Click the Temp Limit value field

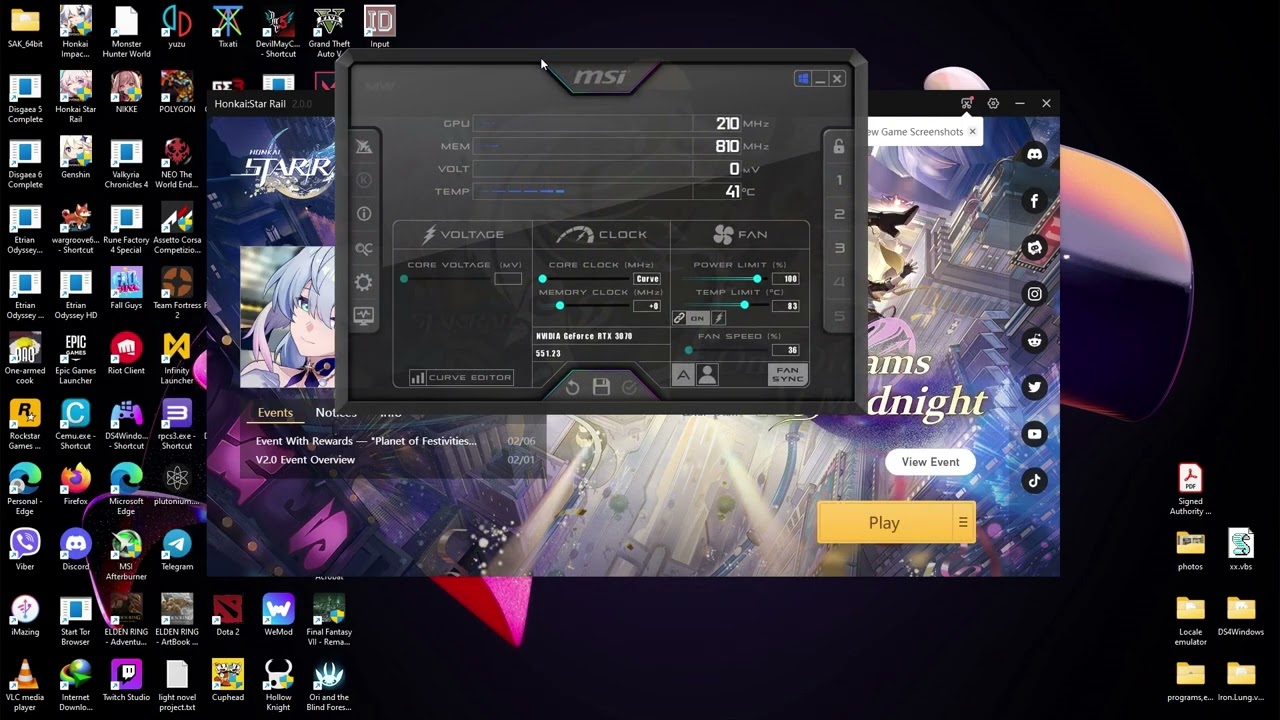[x=786, y=306]
